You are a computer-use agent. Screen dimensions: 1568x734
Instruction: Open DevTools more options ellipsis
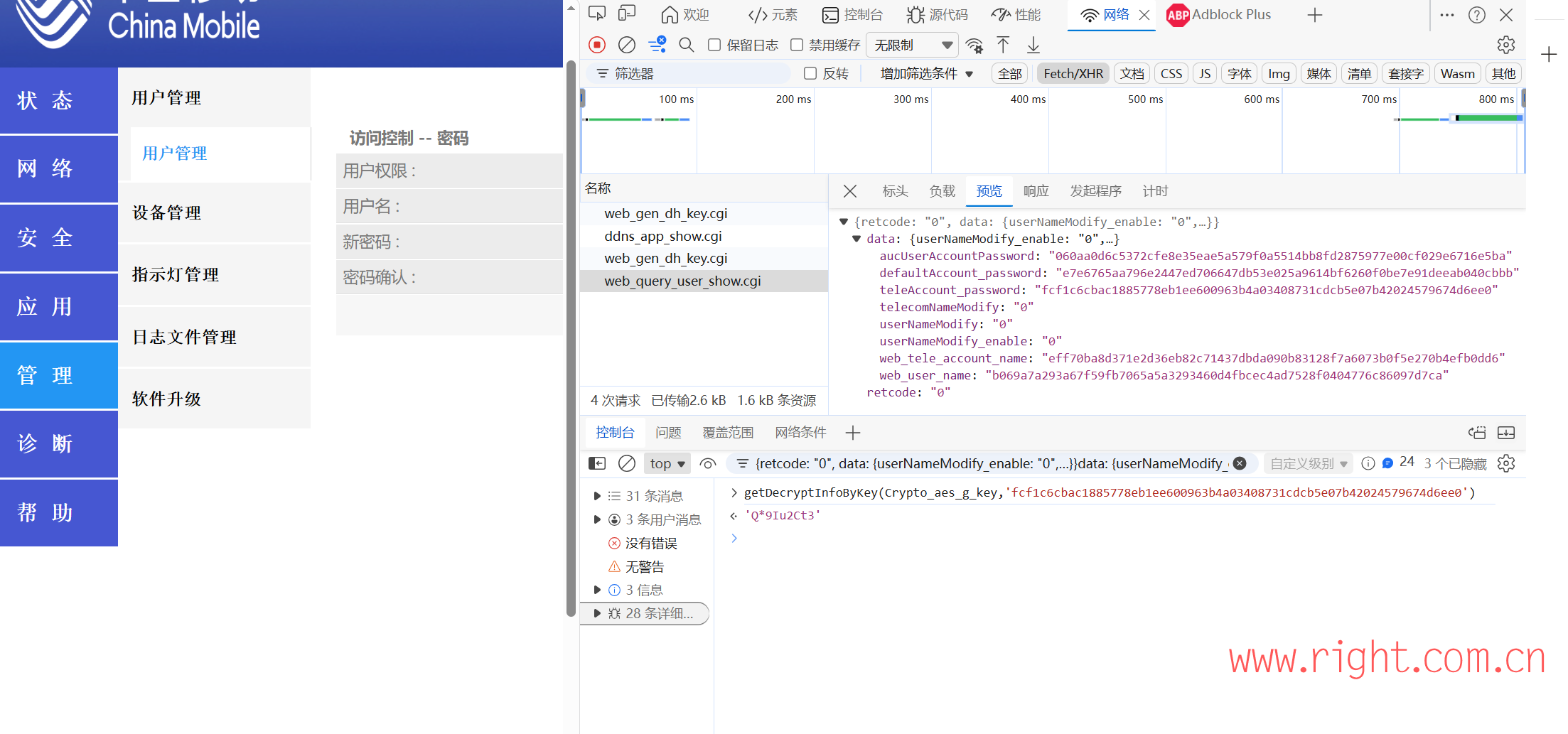(x=1446, y=15)
